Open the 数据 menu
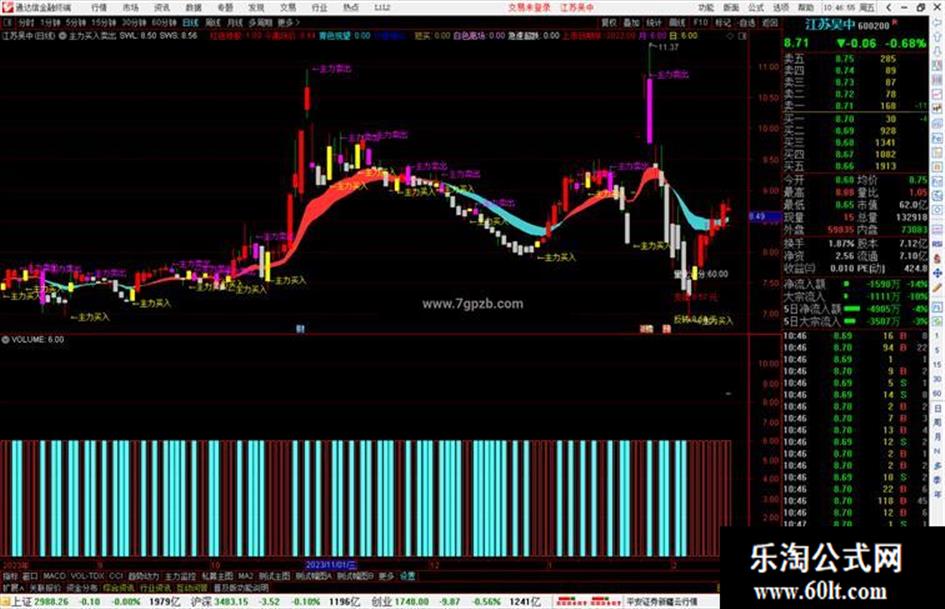945x609 pixels. (x=193, y=7)
